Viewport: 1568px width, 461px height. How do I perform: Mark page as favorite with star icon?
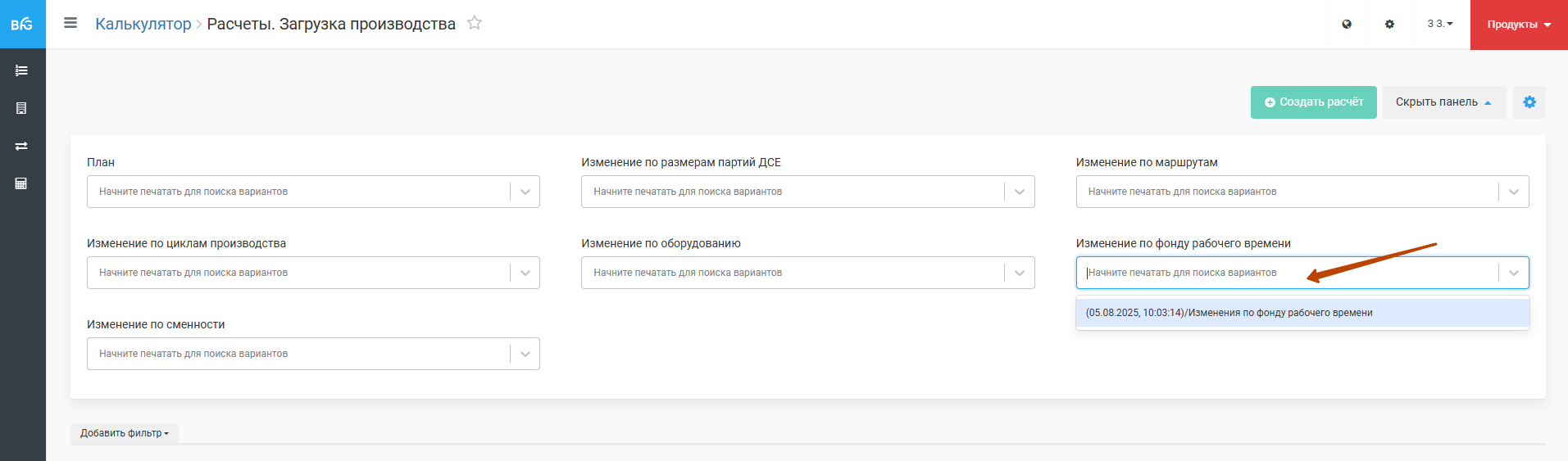[474, 23]
